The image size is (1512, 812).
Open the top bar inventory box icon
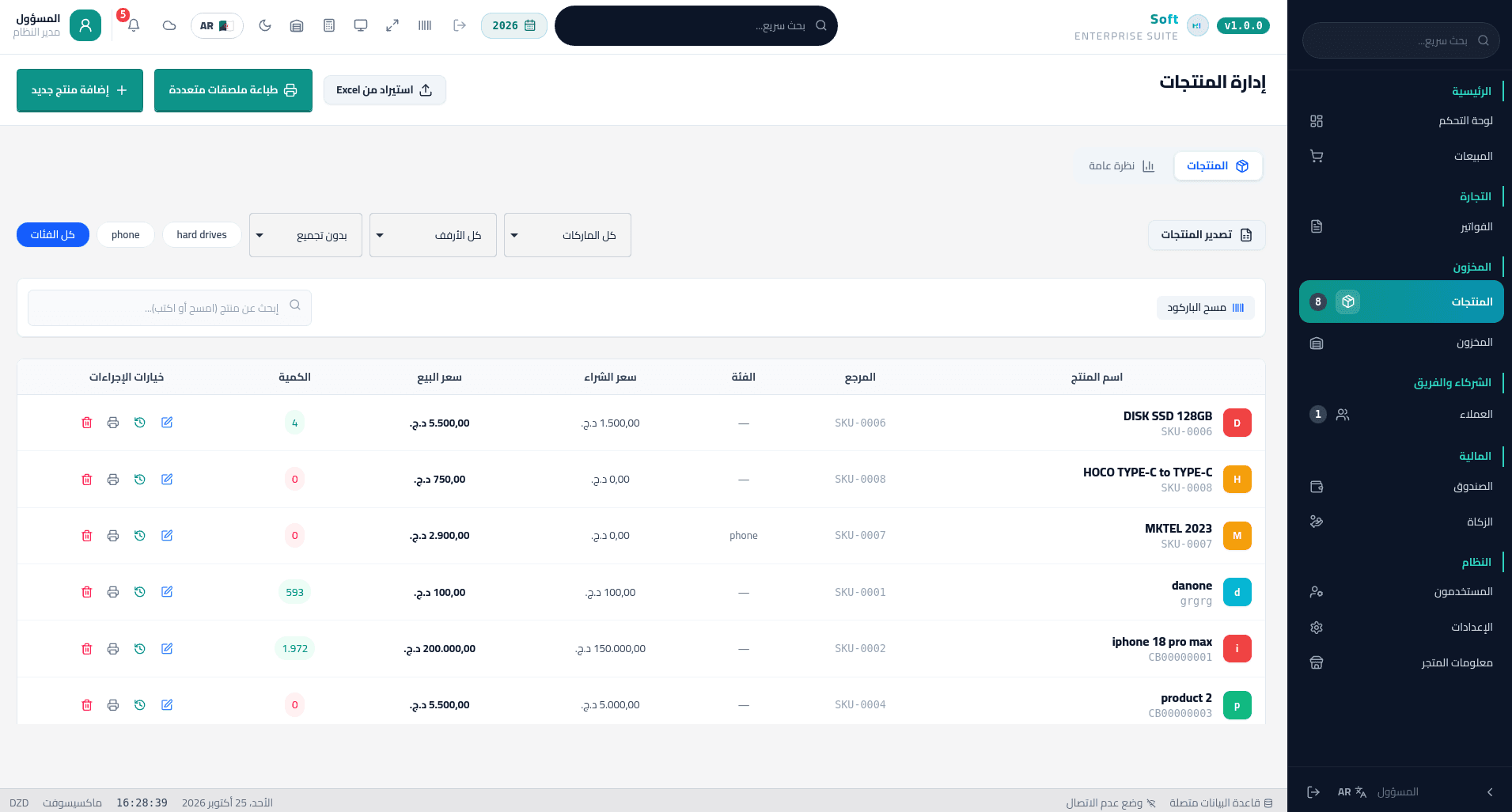(297, 25)
